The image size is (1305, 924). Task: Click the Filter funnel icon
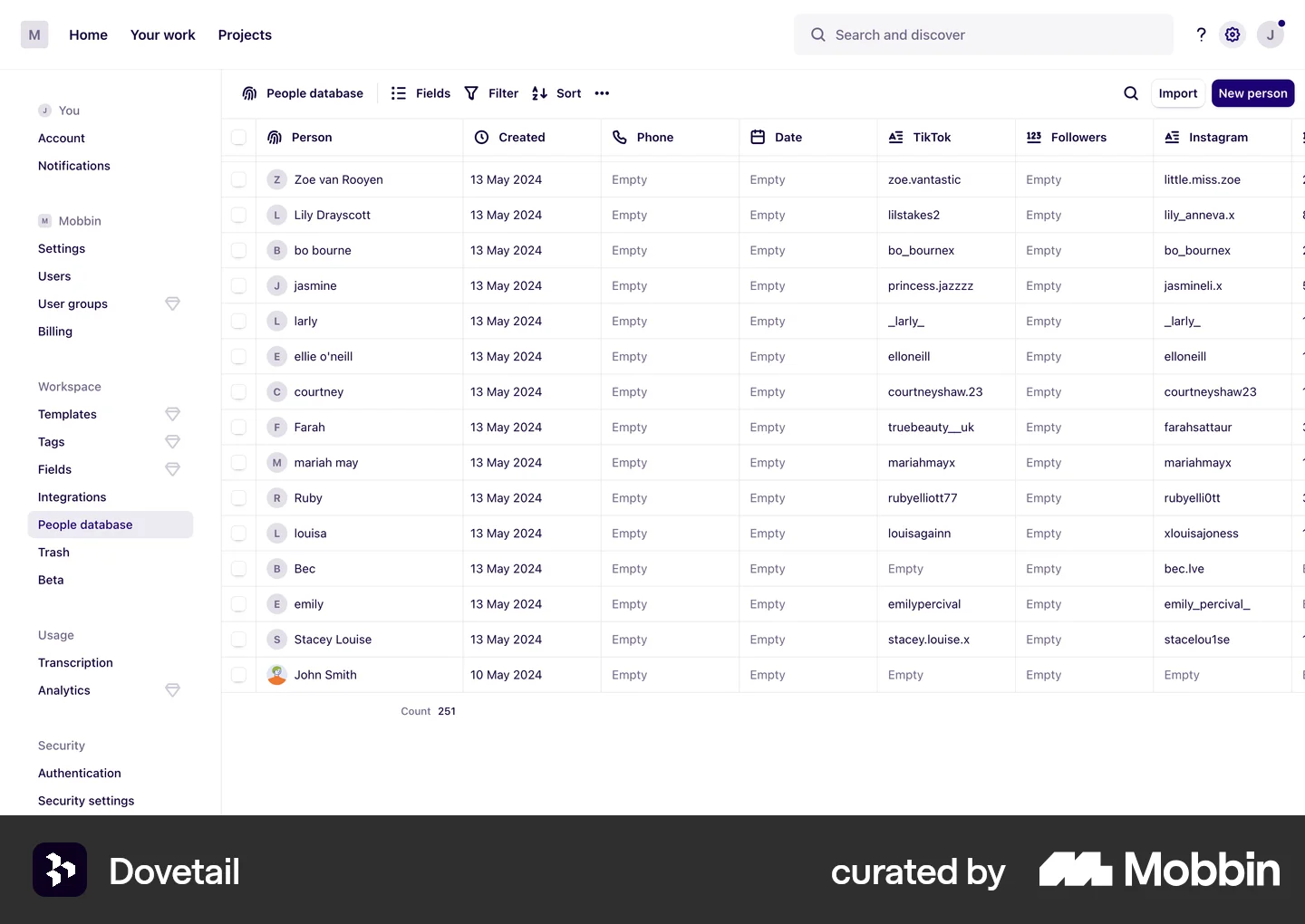tap(471, 93)
